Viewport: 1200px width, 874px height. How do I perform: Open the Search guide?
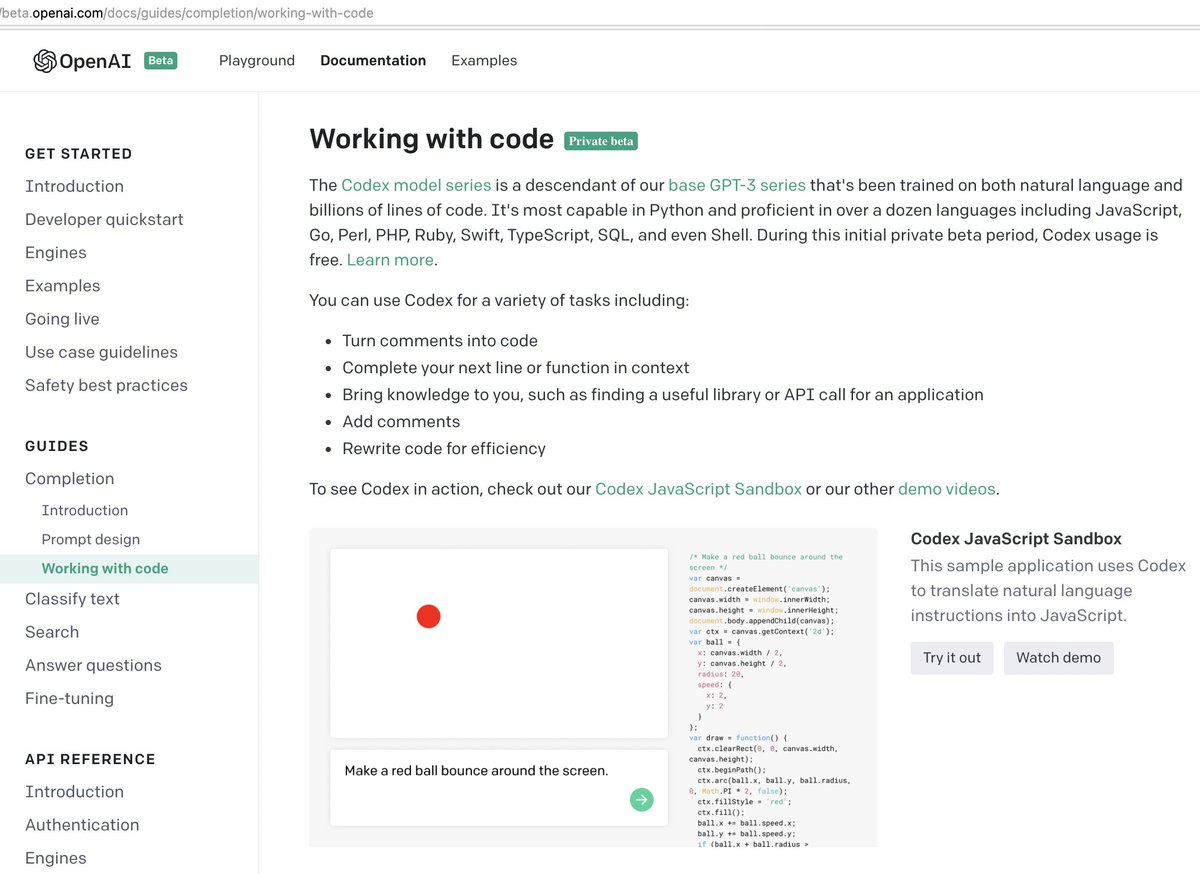pos(52,632)
